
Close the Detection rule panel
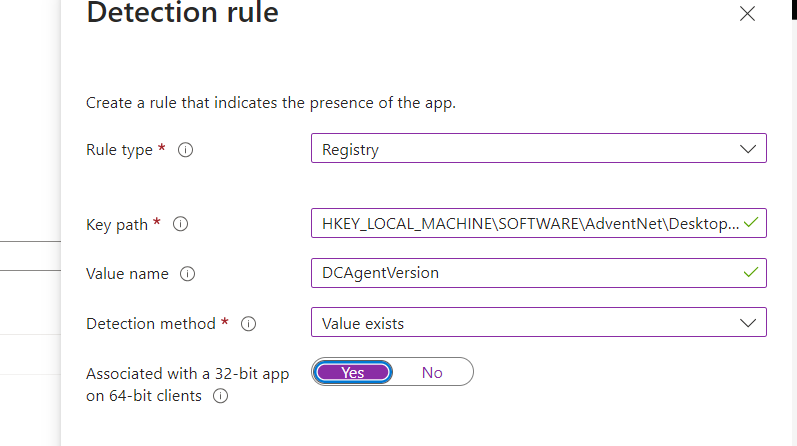pos(747,14)
